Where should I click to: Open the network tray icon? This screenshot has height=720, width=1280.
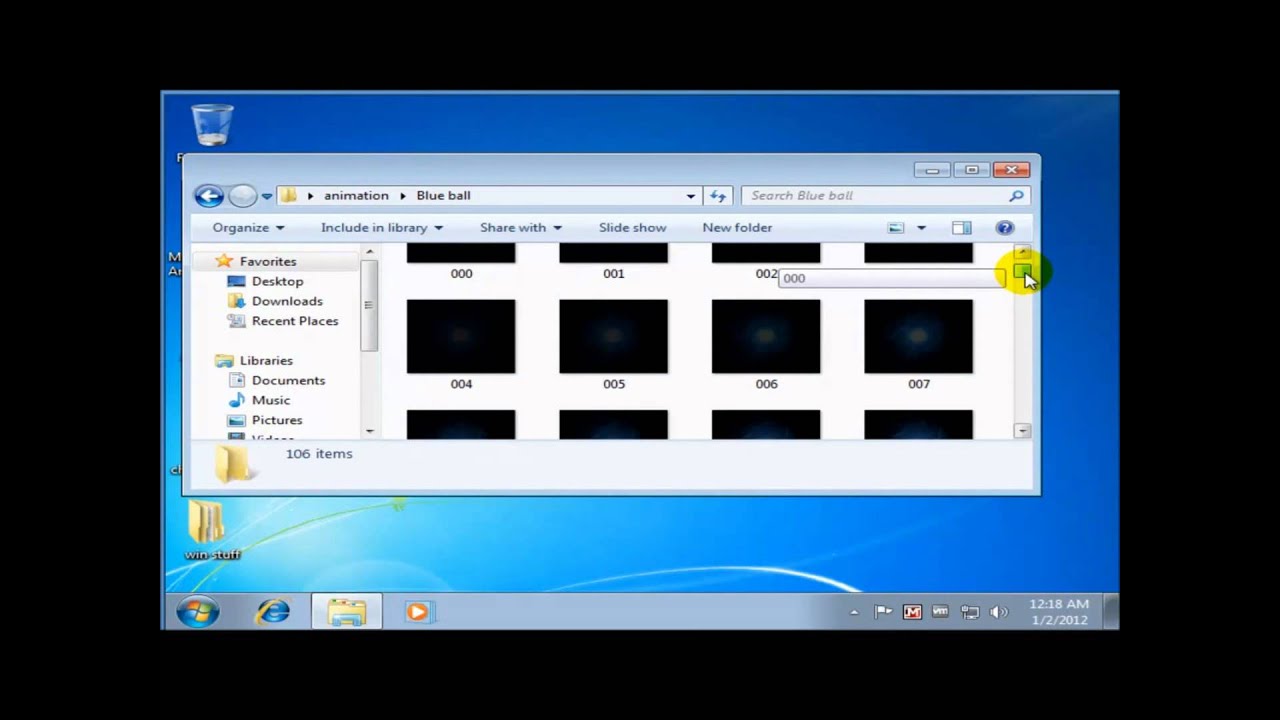coord(969,612)
